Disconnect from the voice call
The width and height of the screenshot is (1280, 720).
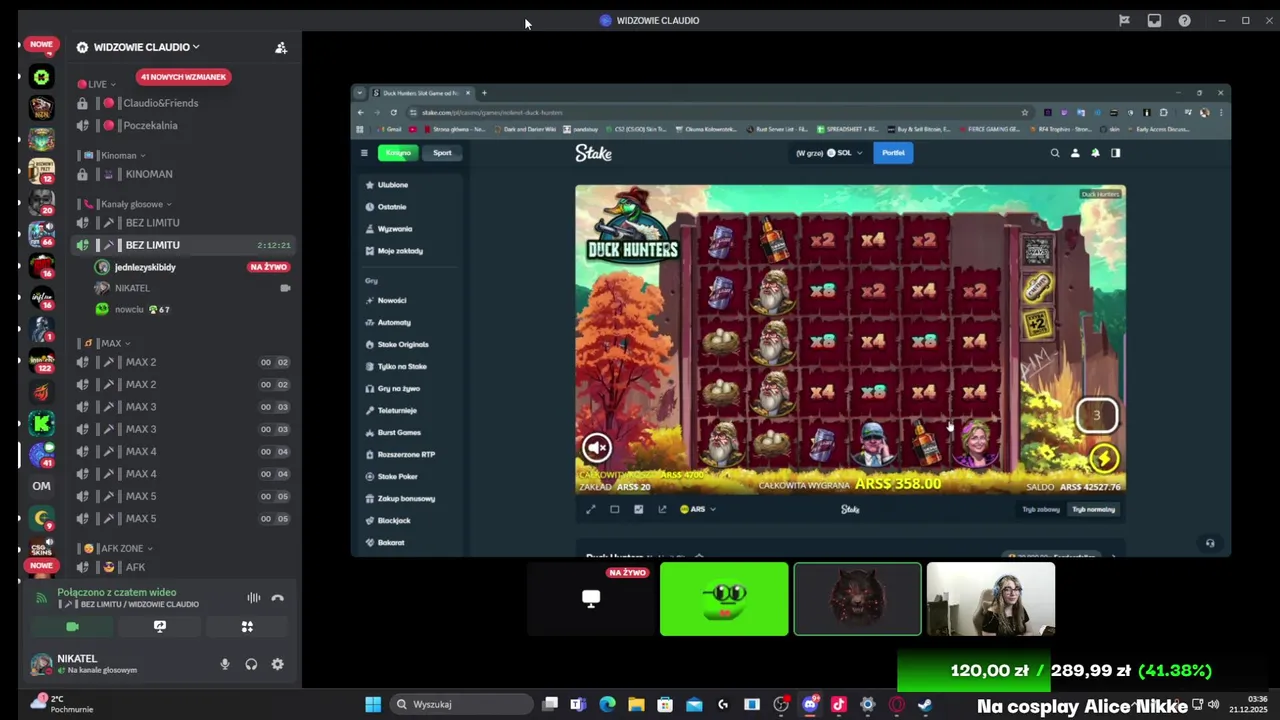277,598
